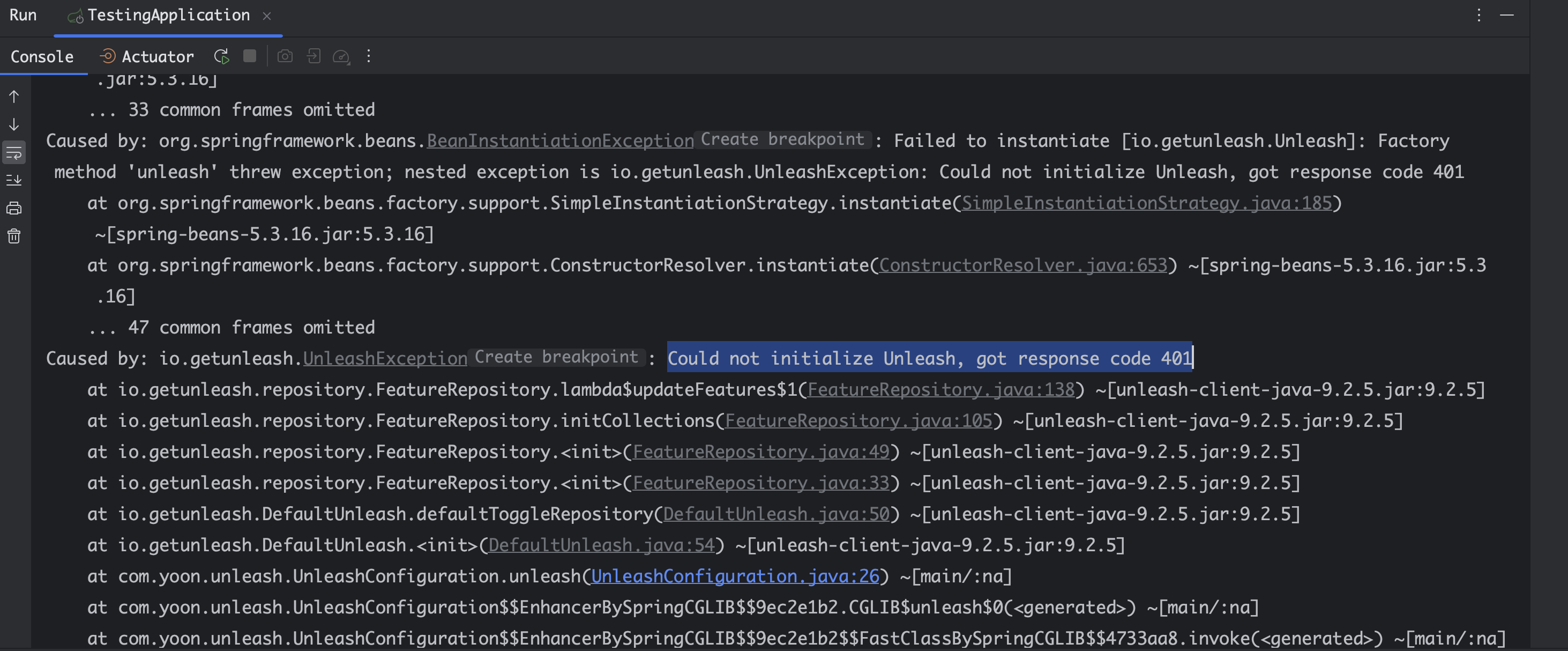The width and height of the screenshot is (1568, 651).
Task: Click the thread dump camera icon
Action: click(x=285, y=57)
